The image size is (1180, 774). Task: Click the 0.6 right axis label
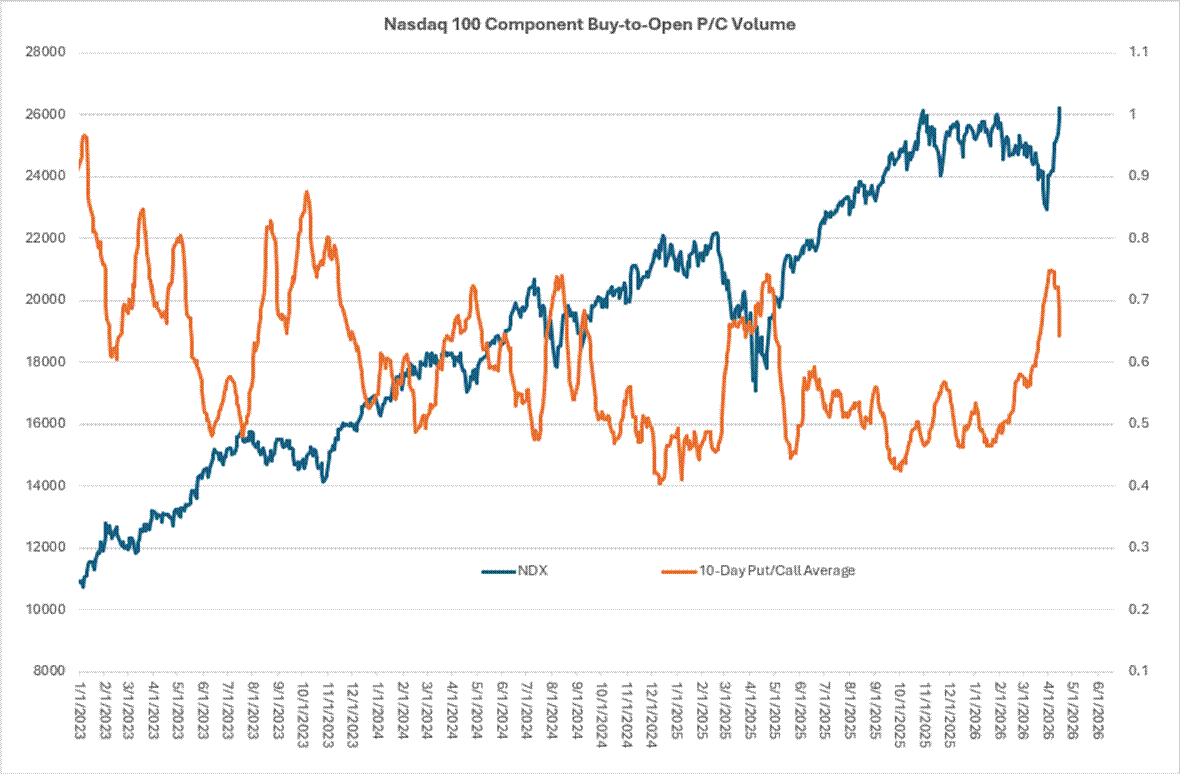tap(1139, 362)
